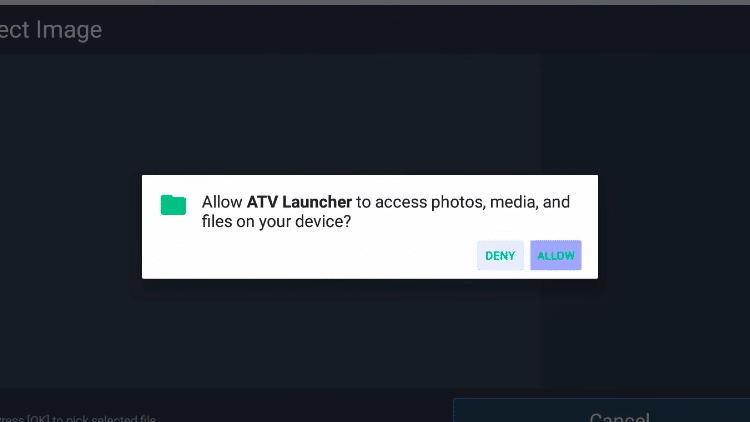Image resolution: width=750 pixels, height=422 pixels.
Task: Click the "files on your device?" text line
Action: pyautogui.click(x=276, y=222)
